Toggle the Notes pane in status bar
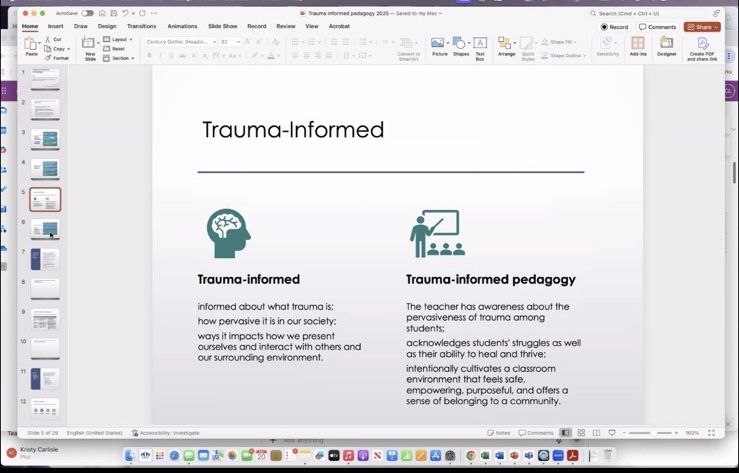This screenshot has width=739, height=473. (498, 433)
